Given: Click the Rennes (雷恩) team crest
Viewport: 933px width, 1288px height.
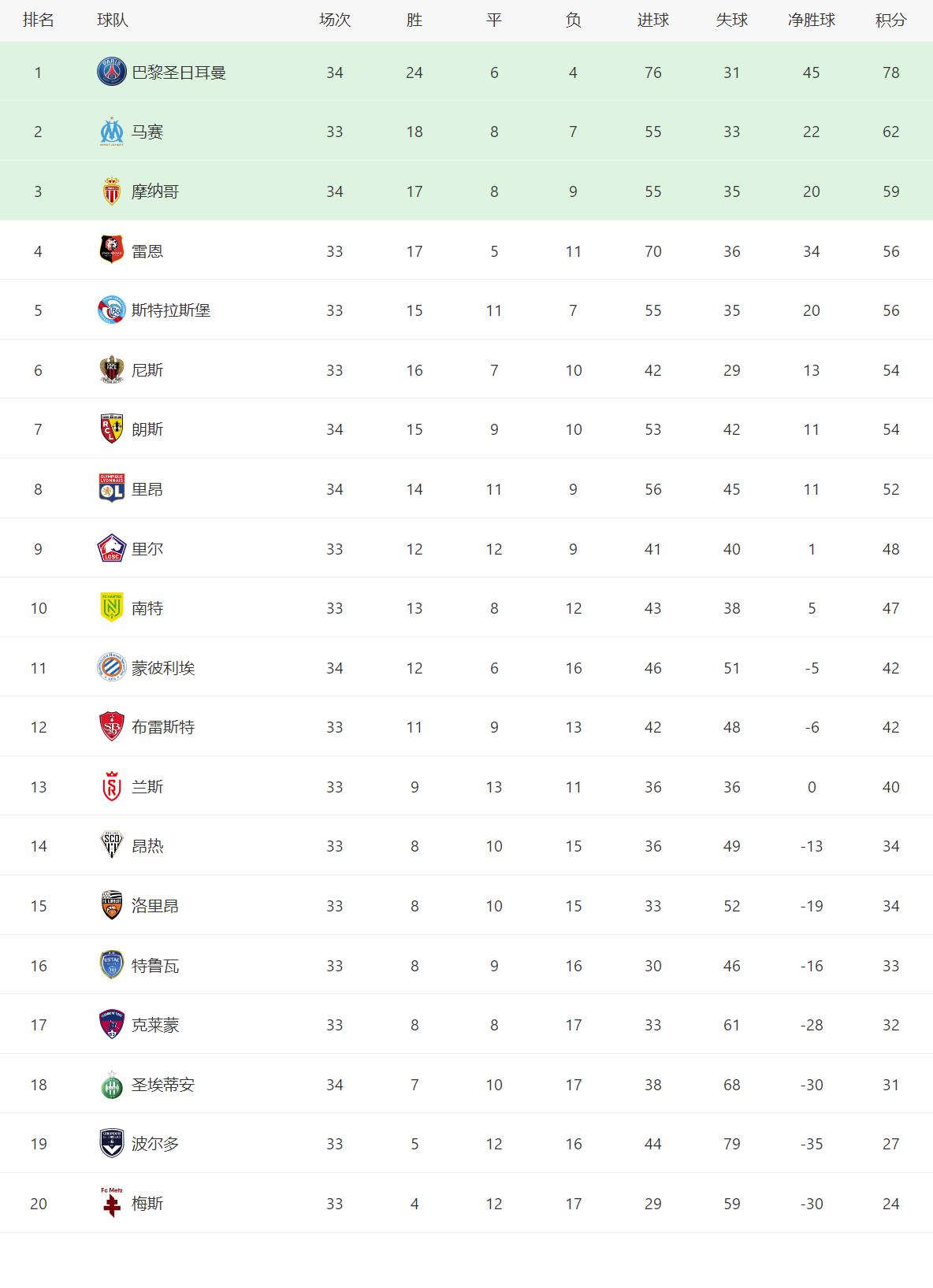Looking at the screenshot, I should point(111,251).
